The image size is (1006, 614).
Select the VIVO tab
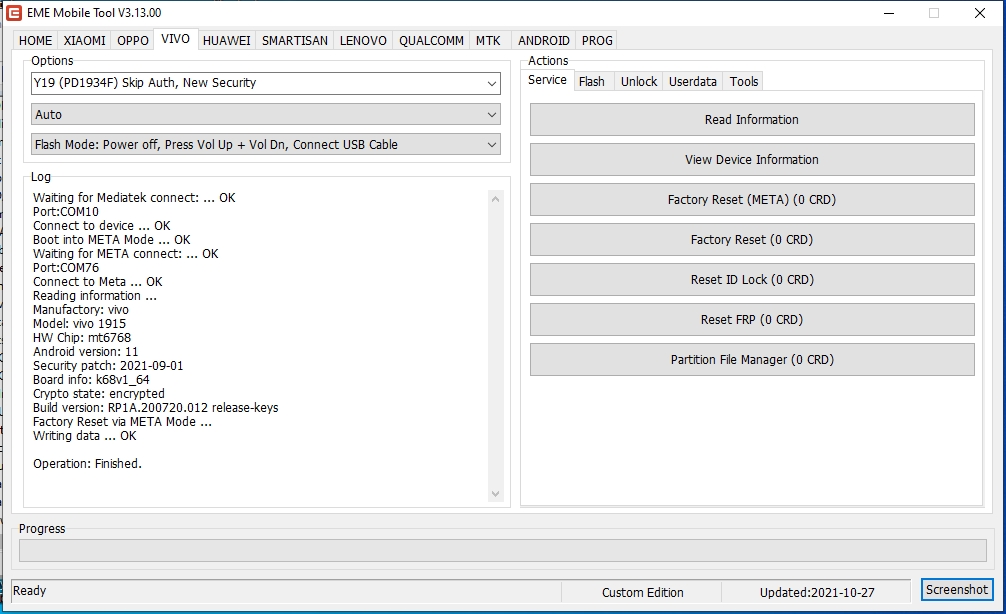pyautogui.click(x=175, y=38)
